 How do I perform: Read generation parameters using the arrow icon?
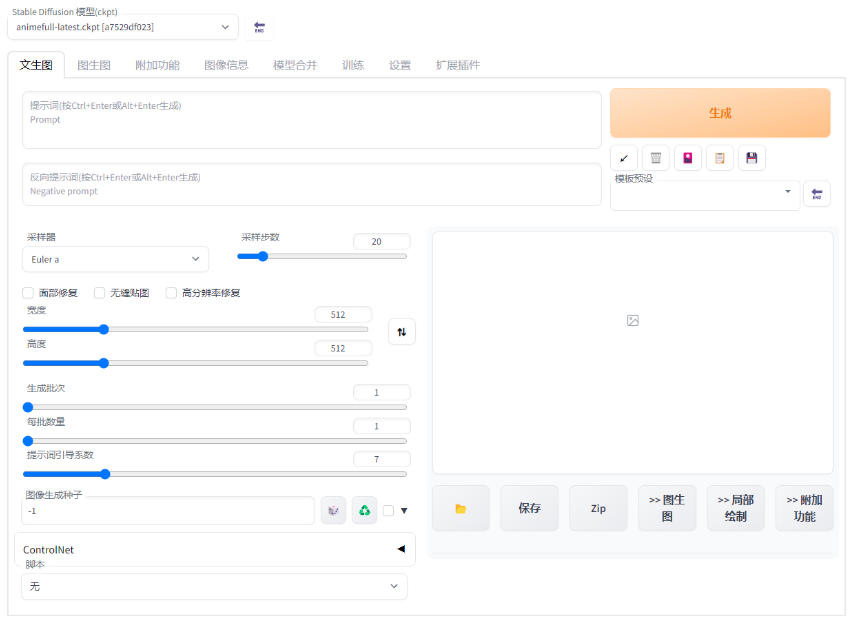click(x=623, y=158)
